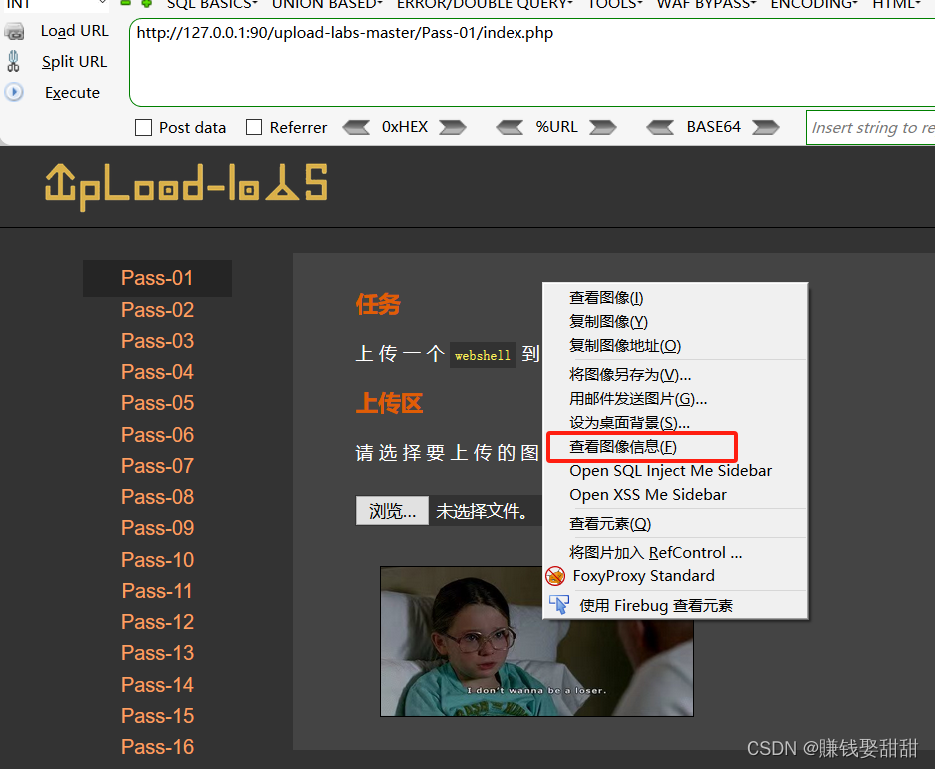
Task: Choose 将图像另存为(V)... entry
Action: point(675,374)
